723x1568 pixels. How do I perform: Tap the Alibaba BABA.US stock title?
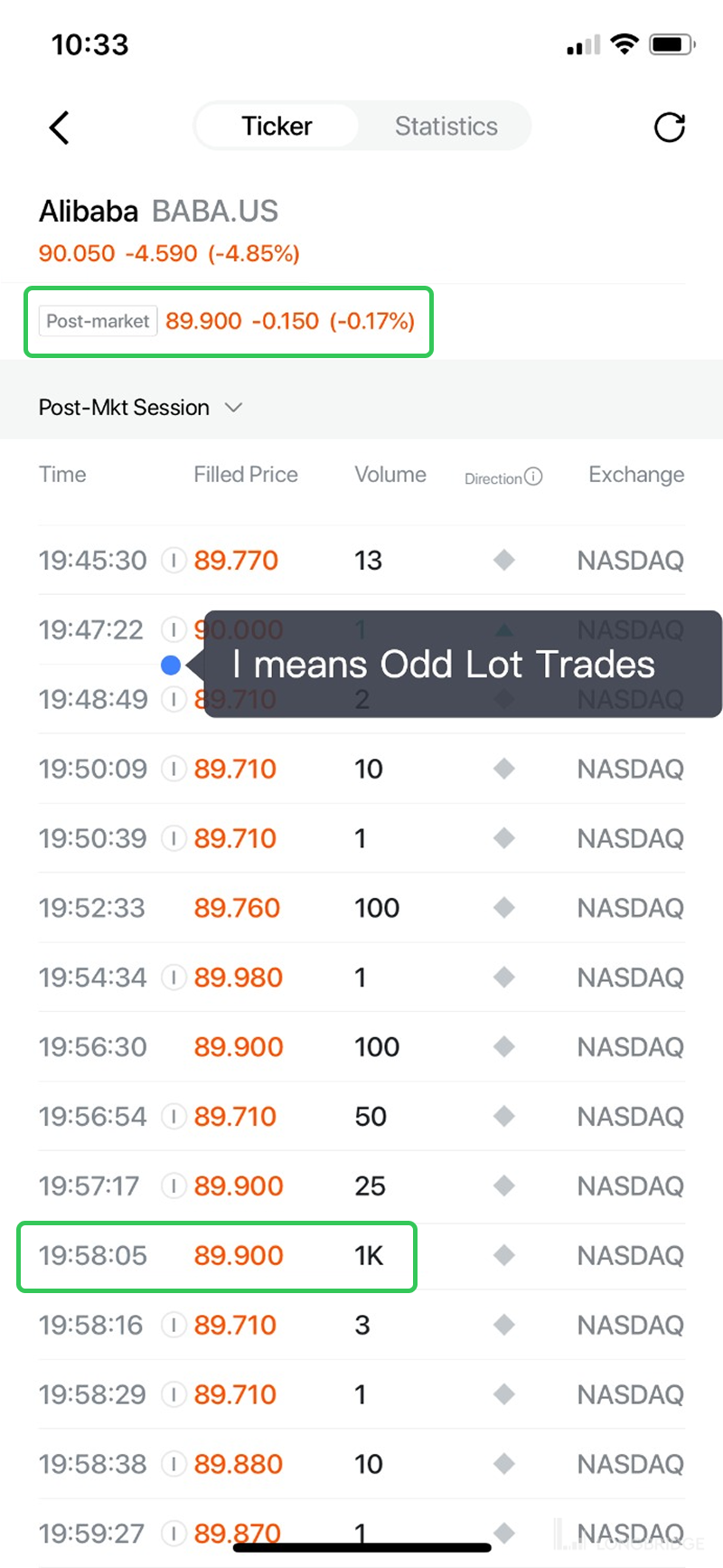tap(158, 212)
